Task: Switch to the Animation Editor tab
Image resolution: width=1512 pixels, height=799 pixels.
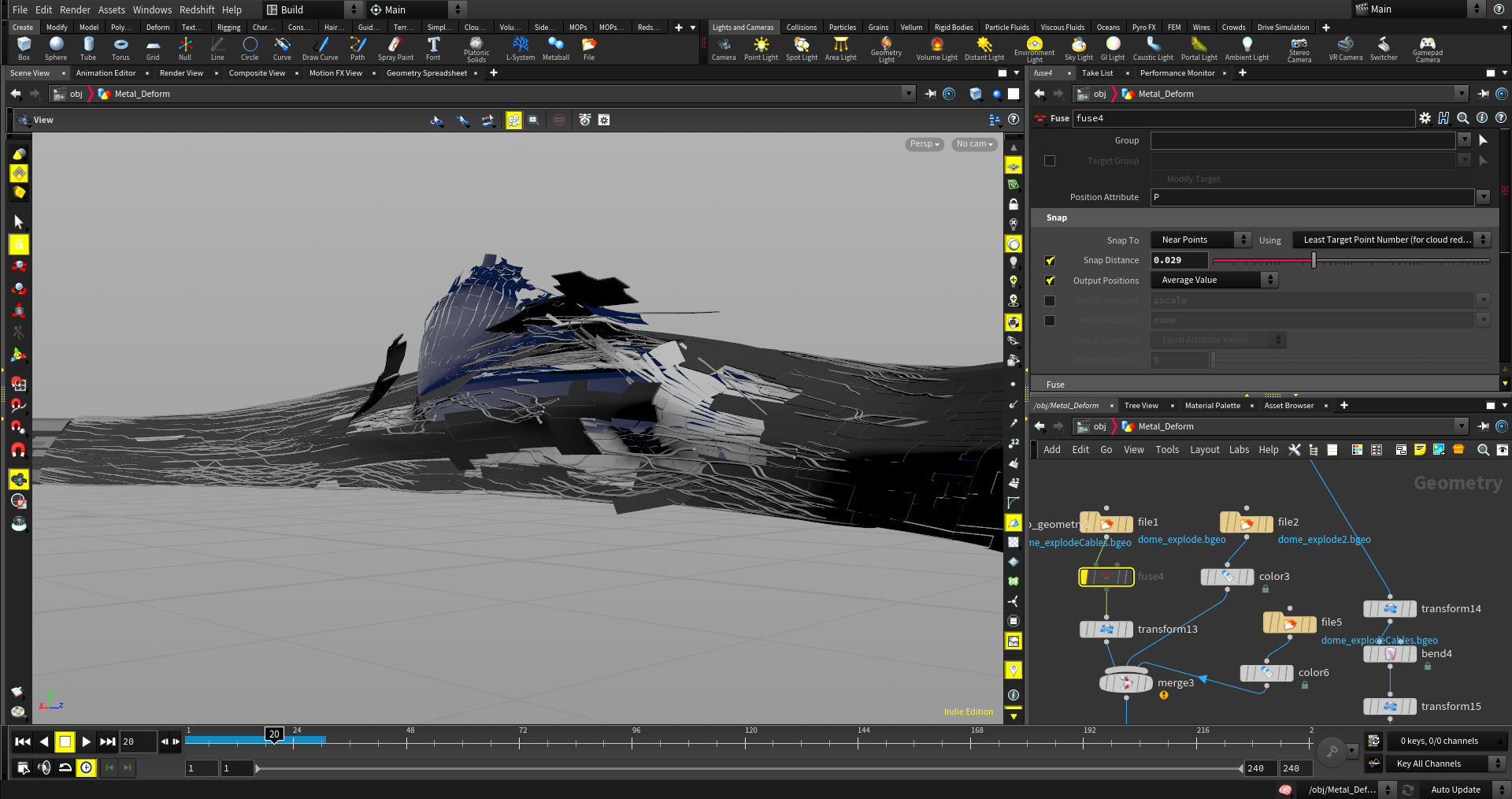Action: point(106,73)
